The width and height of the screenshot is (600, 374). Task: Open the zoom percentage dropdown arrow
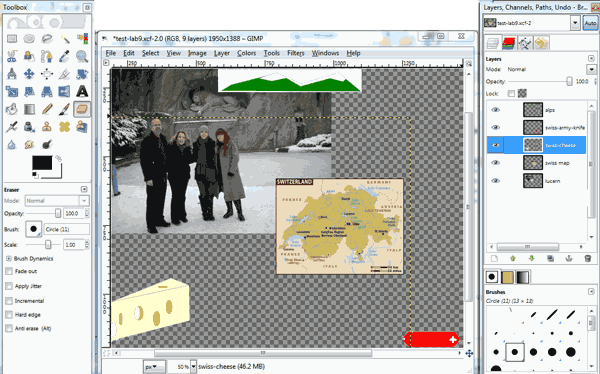(x=193, y=367)
